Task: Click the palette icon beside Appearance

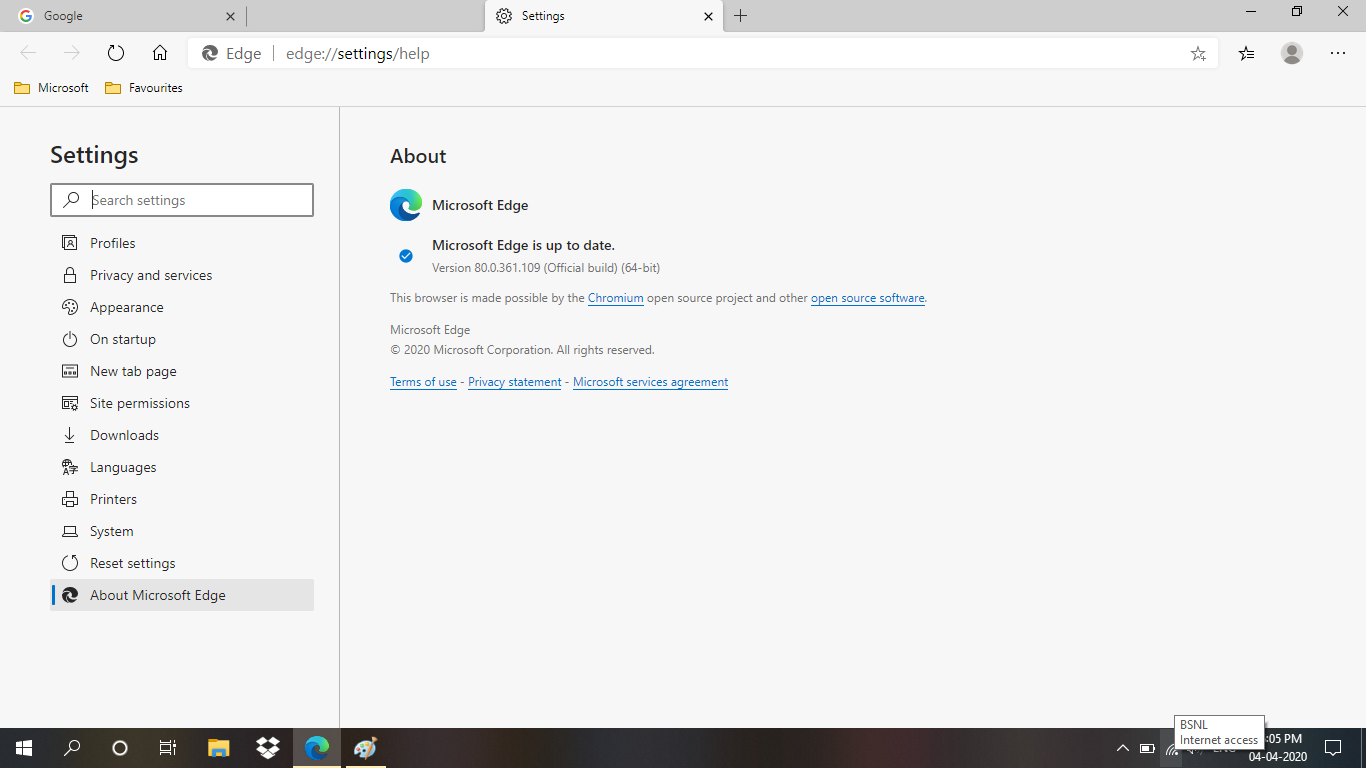Action: click(x=70, y=307)
